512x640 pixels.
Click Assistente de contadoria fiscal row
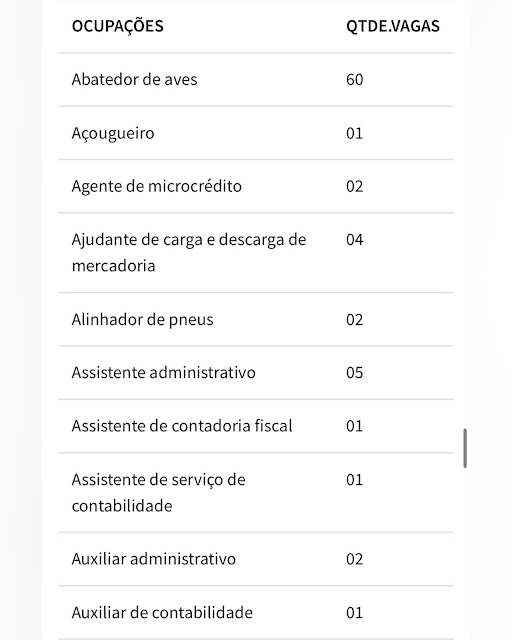pos(256,426)
